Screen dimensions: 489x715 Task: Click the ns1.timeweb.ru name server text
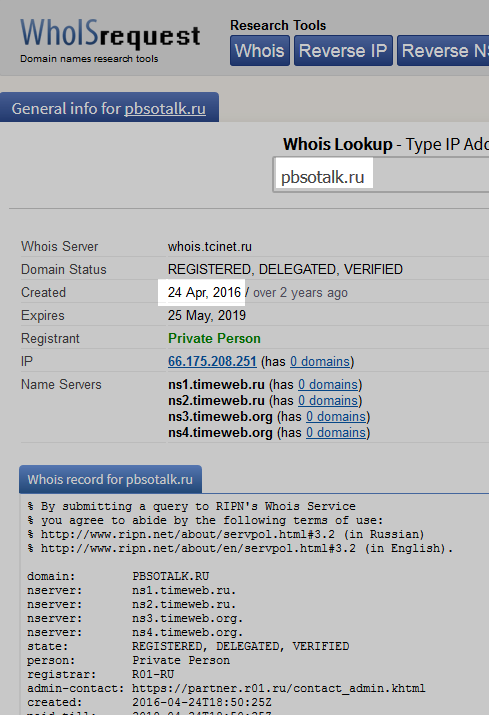click(216, 384)
